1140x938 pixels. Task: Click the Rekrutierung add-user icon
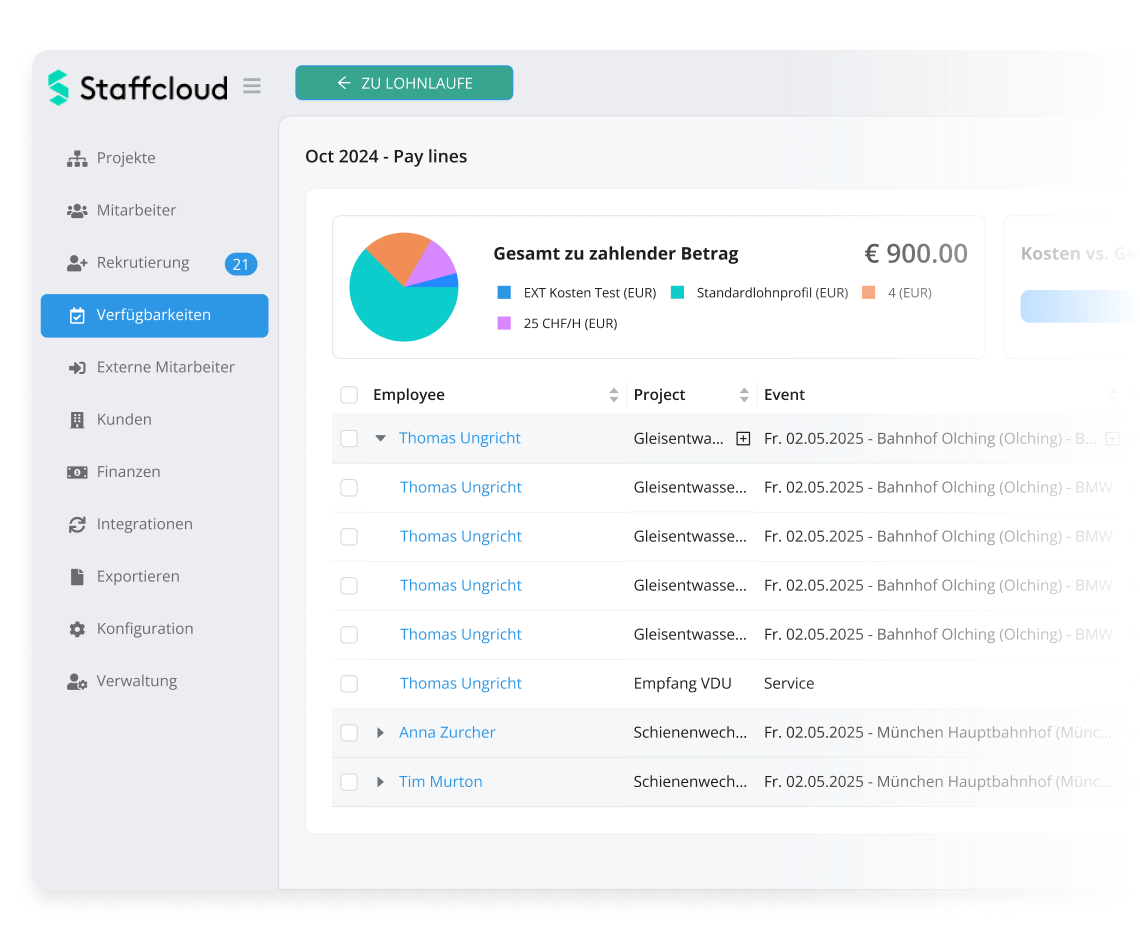click(77, 263)
